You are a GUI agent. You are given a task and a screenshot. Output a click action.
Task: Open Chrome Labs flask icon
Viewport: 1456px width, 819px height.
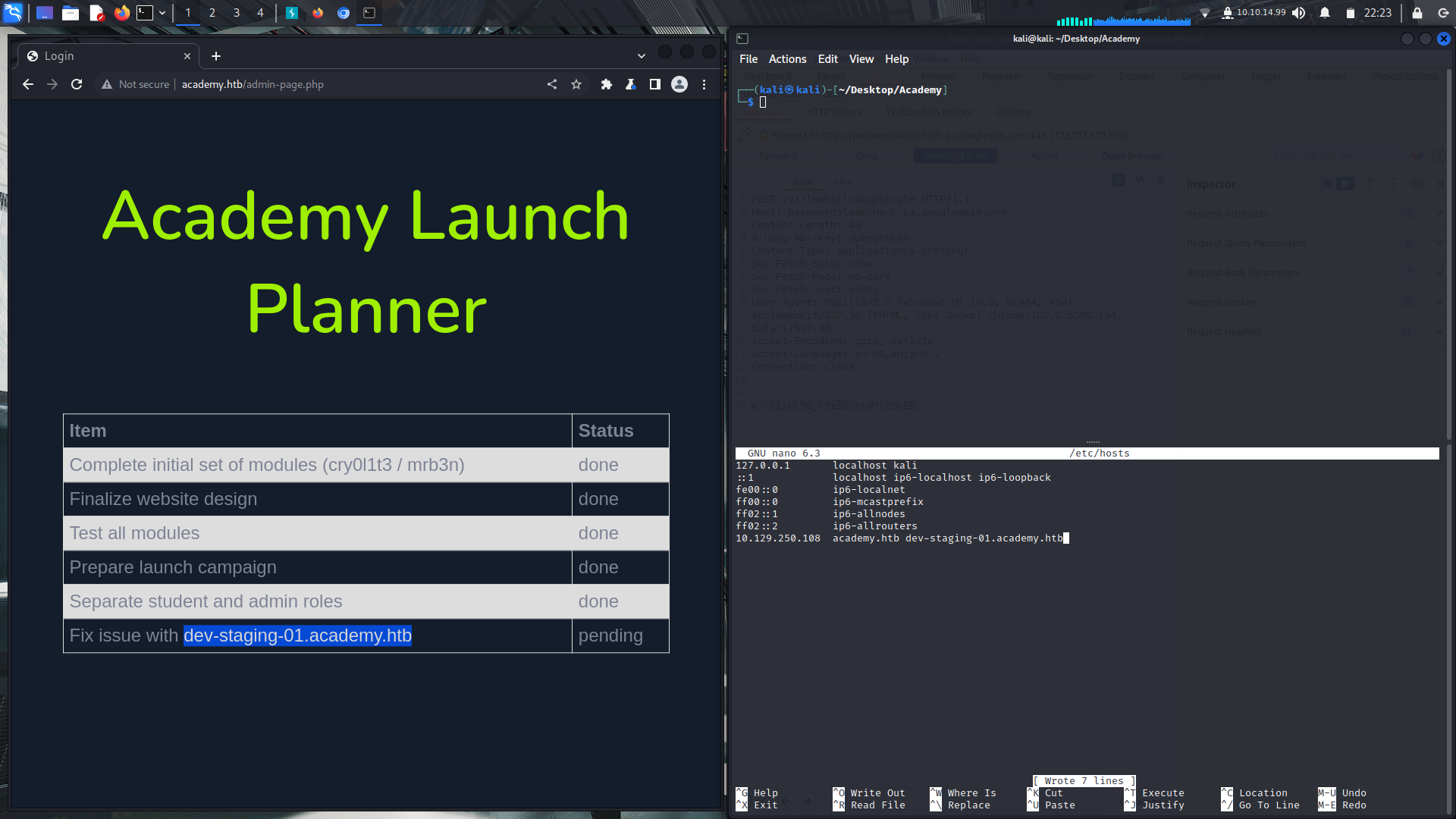630,84
